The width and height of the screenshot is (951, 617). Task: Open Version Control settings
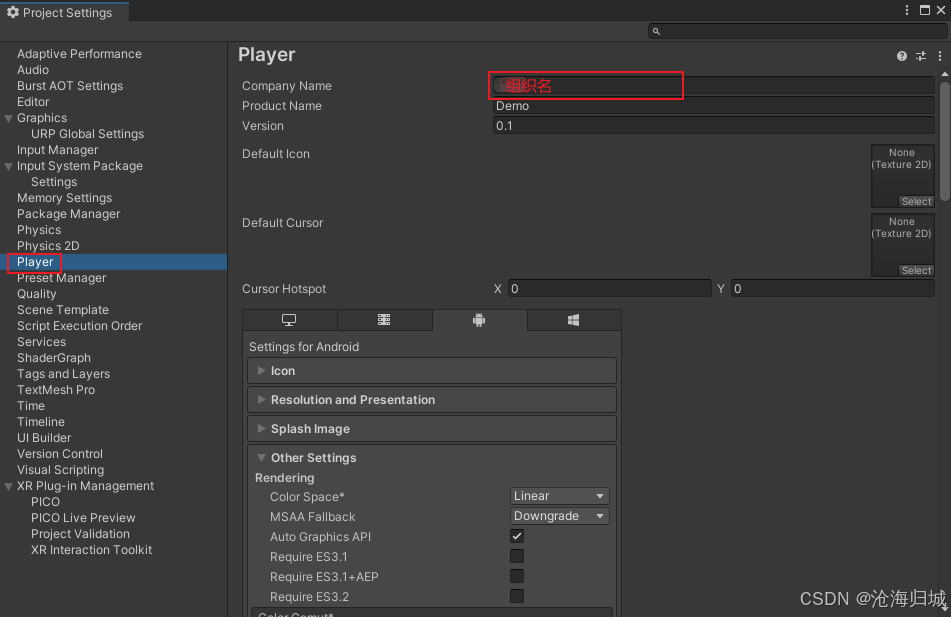[x=59, y=454]
